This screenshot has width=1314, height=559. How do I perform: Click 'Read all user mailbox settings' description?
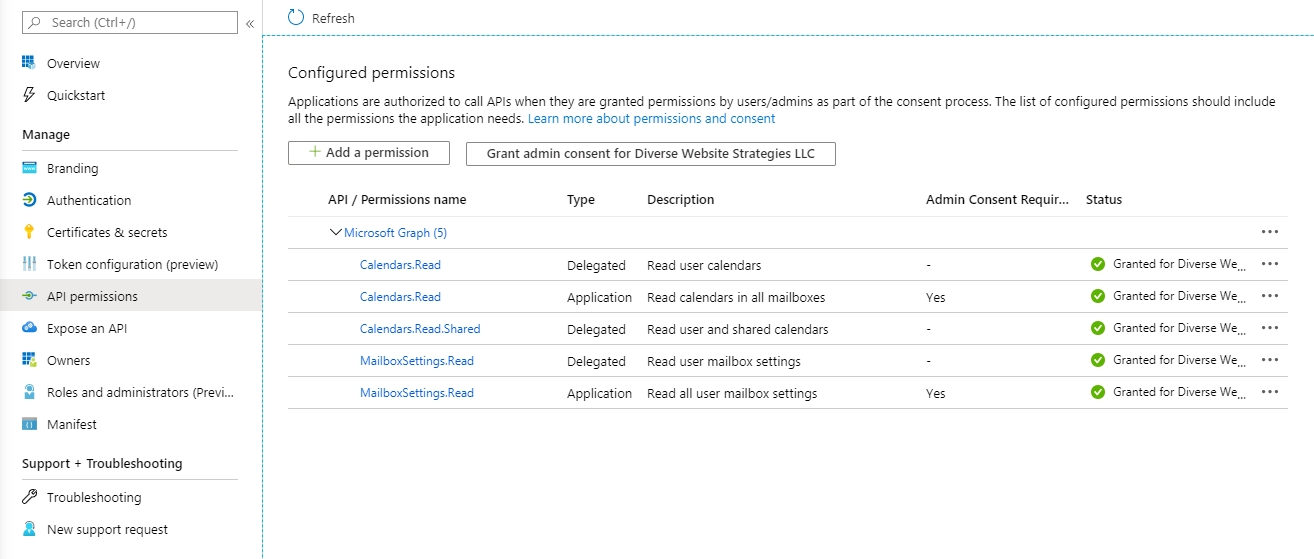732,393
